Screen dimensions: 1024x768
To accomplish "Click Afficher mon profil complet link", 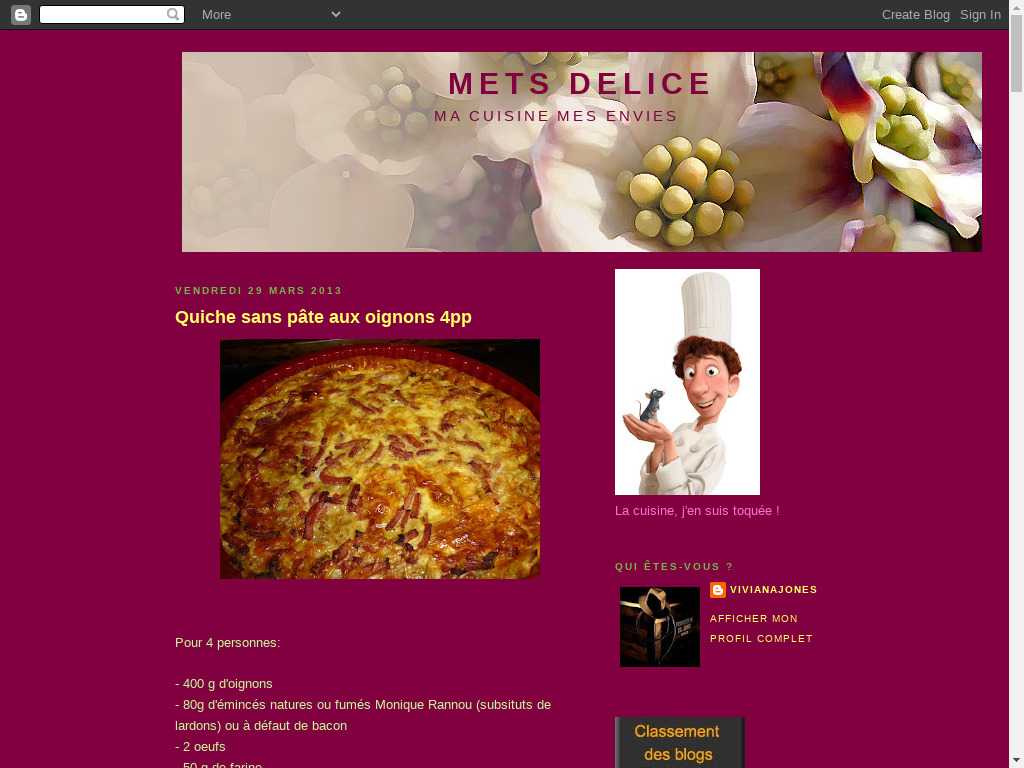I will [x=761, y=628].
